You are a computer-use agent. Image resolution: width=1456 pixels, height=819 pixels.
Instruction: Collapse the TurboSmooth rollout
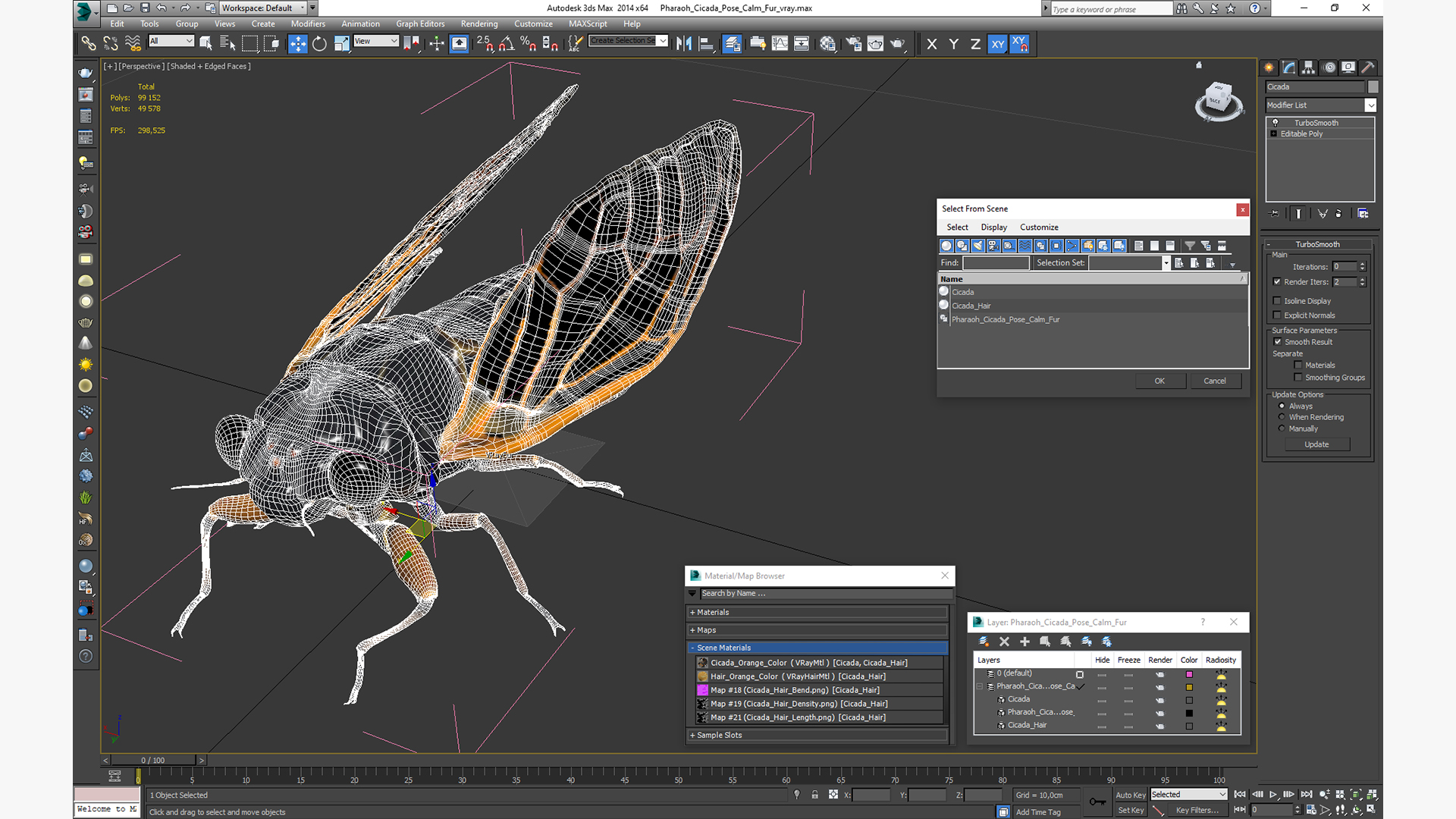coord(1318,245)
